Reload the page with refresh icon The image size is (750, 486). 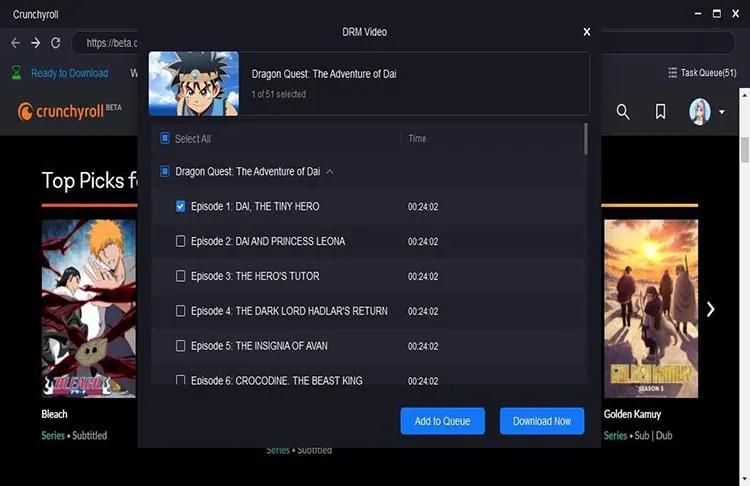point(56,43)
